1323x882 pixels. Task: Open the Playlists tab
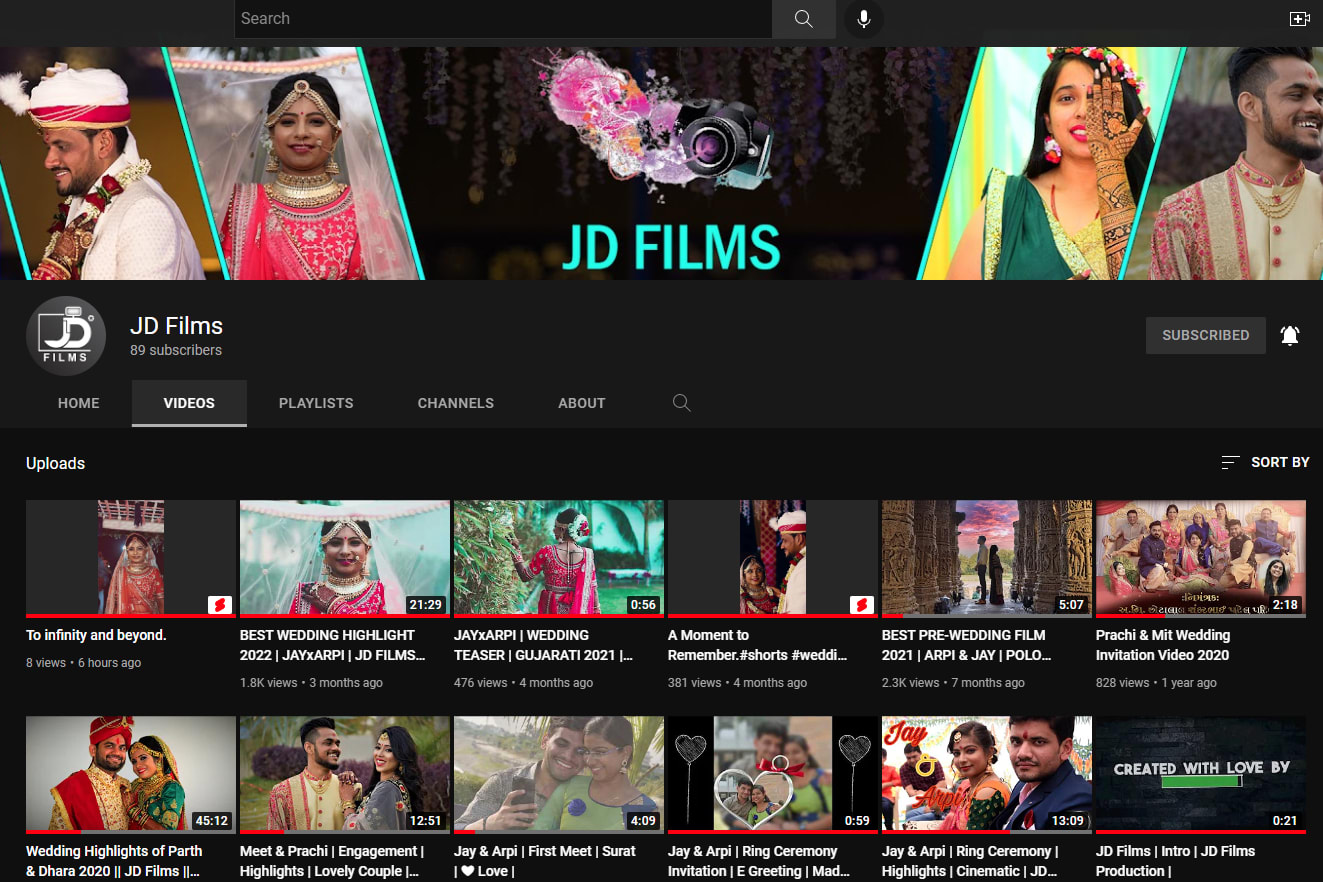[x=316, y=403]
